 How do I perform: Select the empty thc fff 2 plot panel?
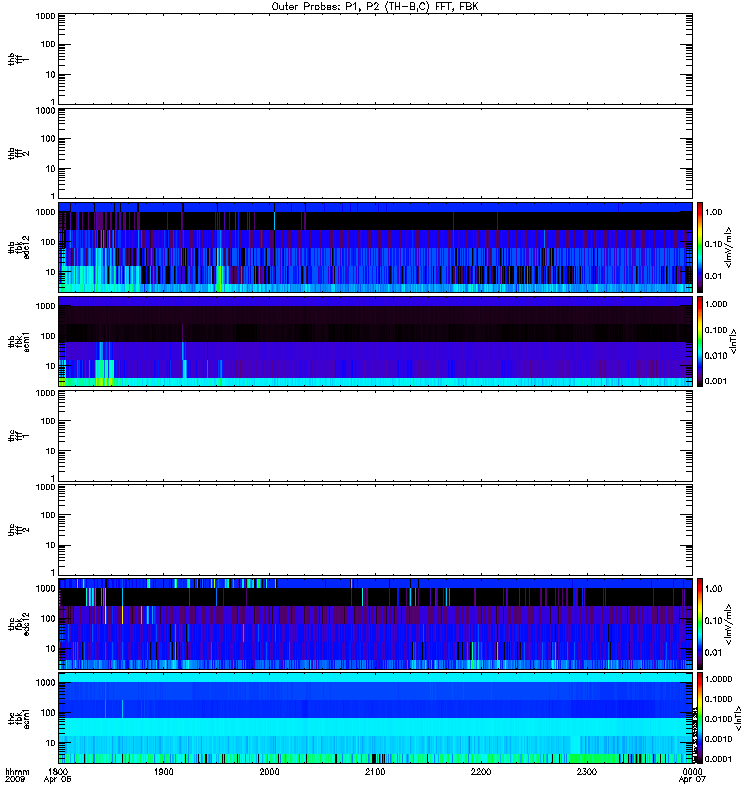[375, 530]
